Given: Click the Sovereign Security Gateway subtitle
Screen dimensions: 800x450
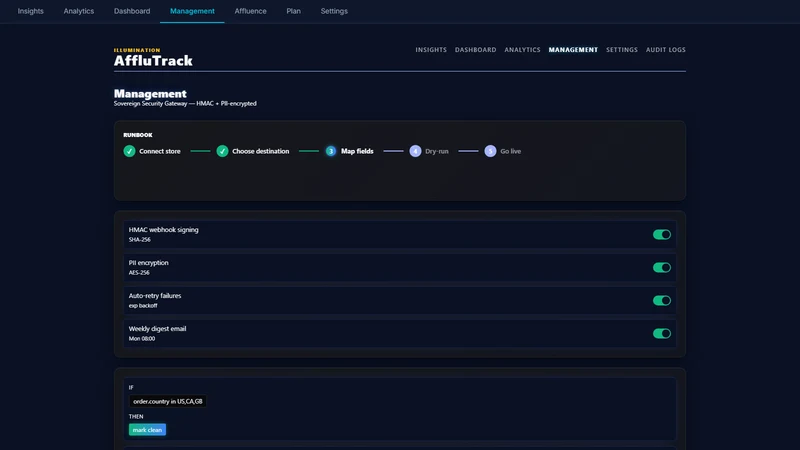Looking at the screenshot, I should click(185, 104).
